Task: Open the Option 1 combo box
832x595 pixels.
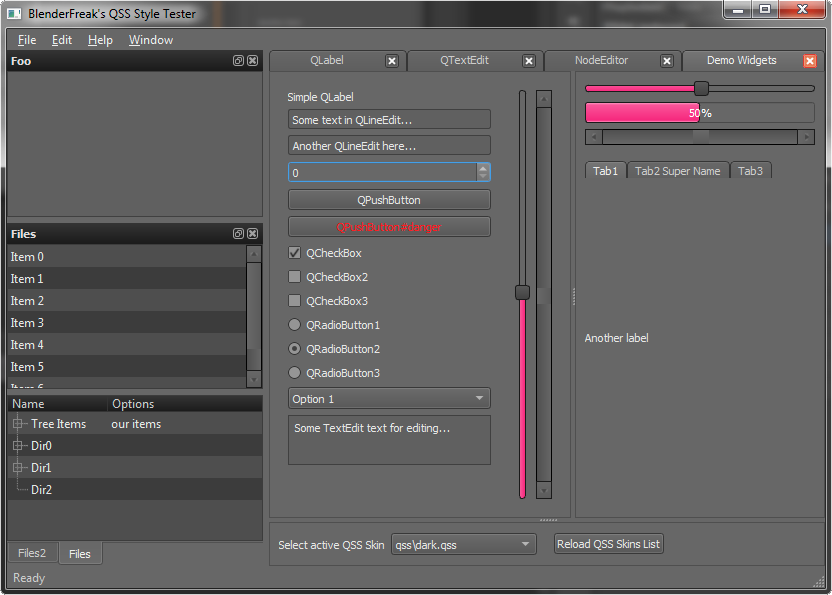Action: click(x=389, y=399)
